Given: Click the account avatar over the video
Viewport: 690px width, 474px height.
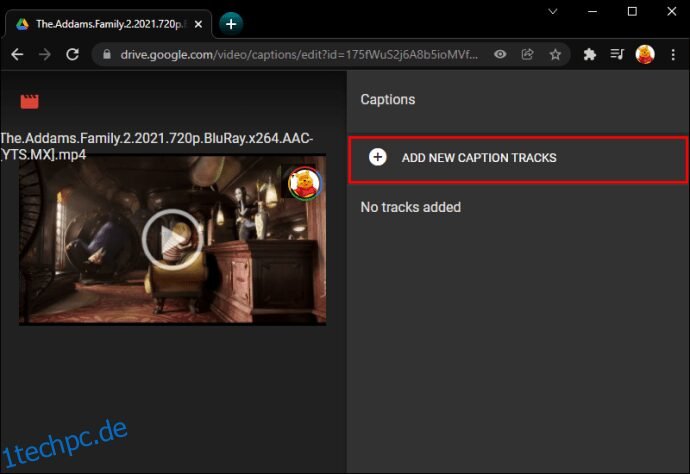Looking at the screenshot, I should (x=305, y=183).
